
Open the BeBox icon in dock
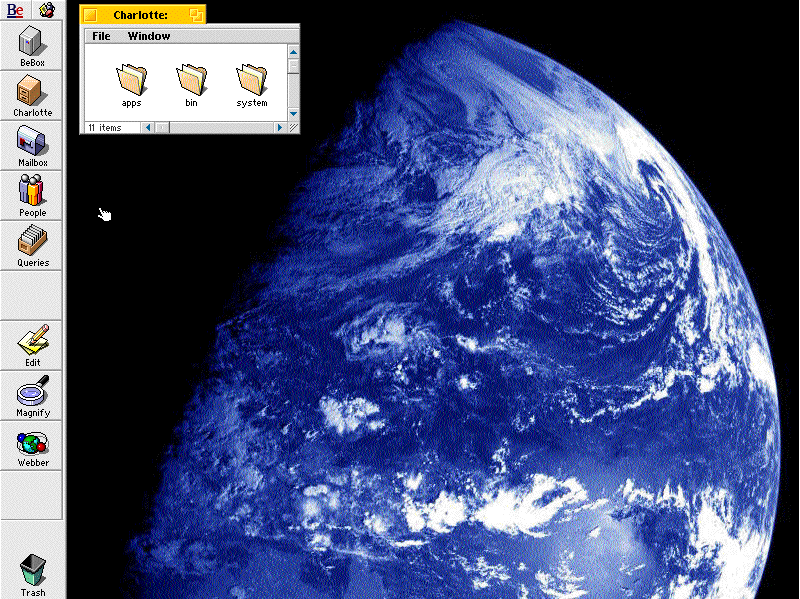pos(32,43)
